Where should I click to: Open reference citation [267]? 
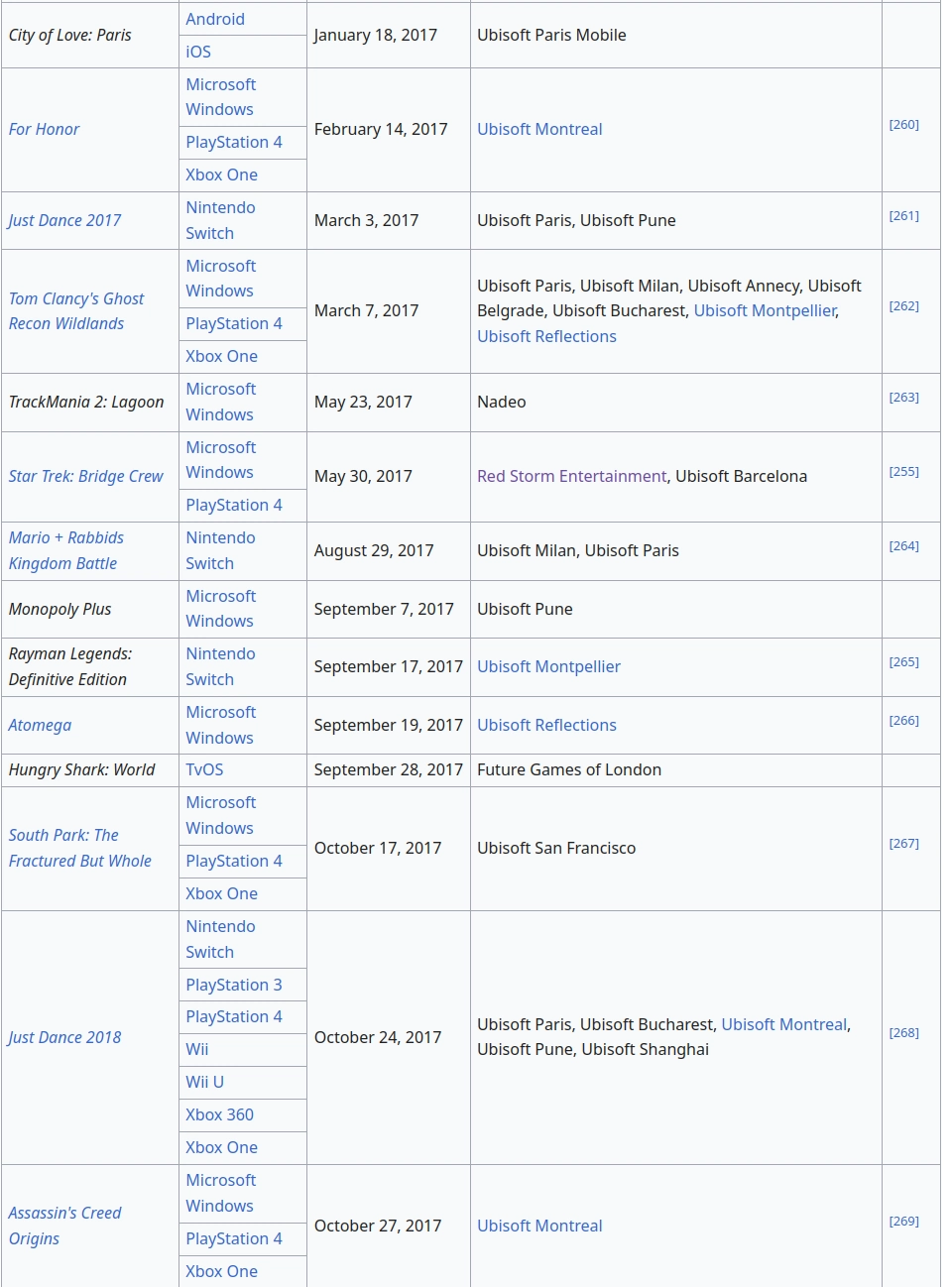[x=903, y=843]
